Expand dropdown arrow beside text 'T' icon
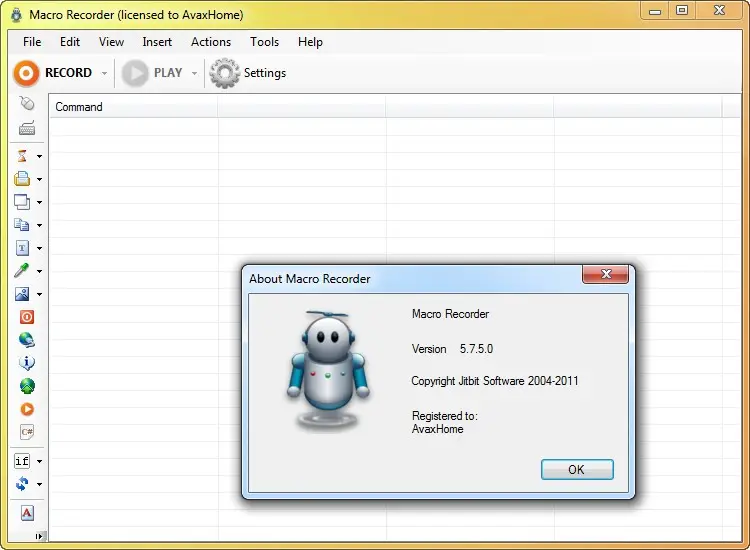This screenshot has width=750, height=550. point(39,248)
